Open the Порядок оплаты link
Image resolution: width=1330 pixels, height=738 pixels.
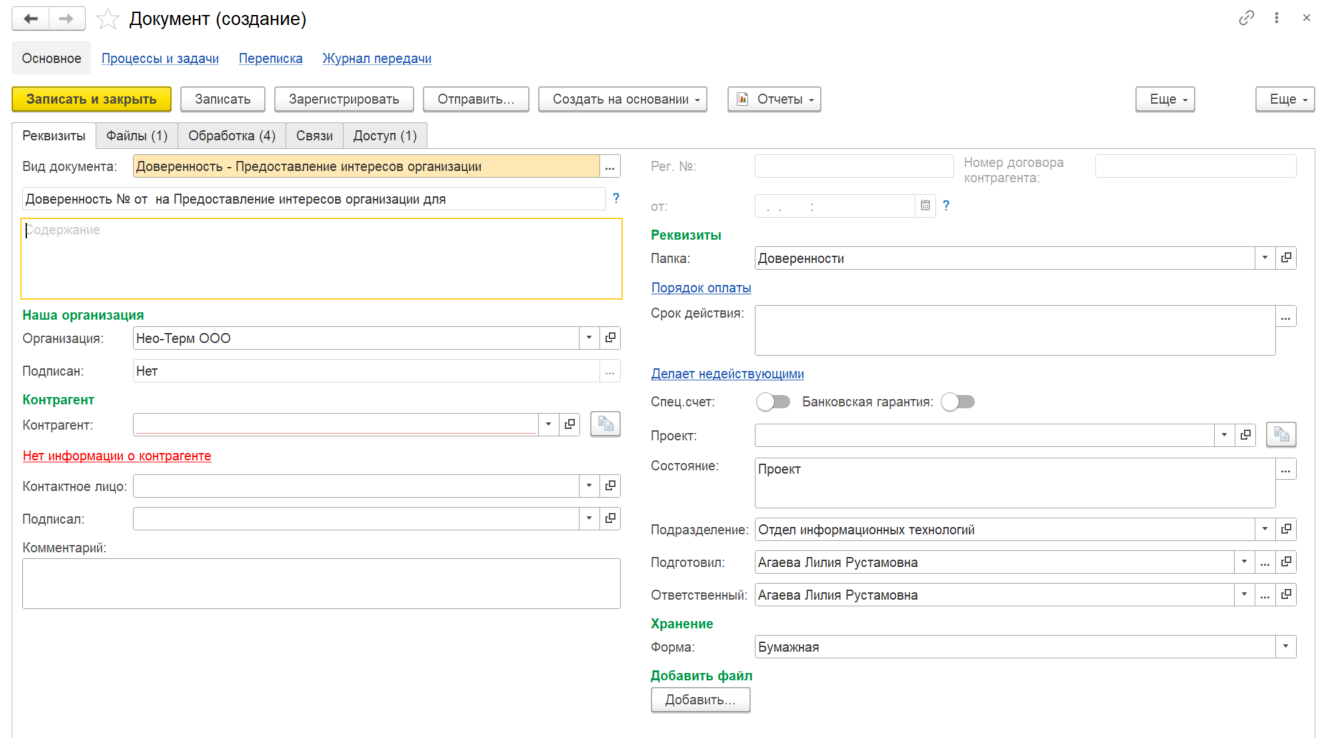tap(701, 288)
